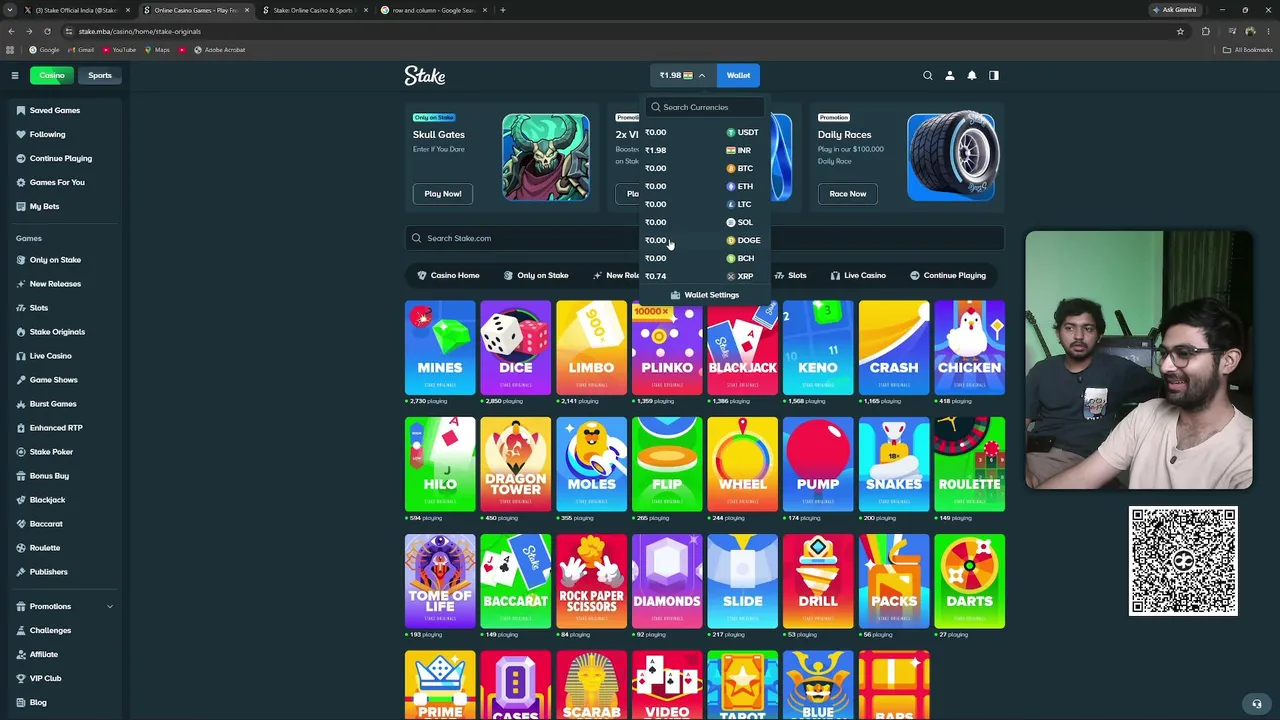Viewport: 1280px width, 720px height.
Task: Open a new browser tab
Action: pos(503,10)
